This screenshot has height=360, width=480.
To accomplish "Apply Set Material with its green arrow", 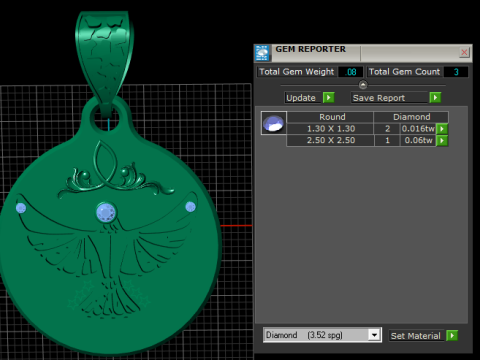I will point(452,335).
